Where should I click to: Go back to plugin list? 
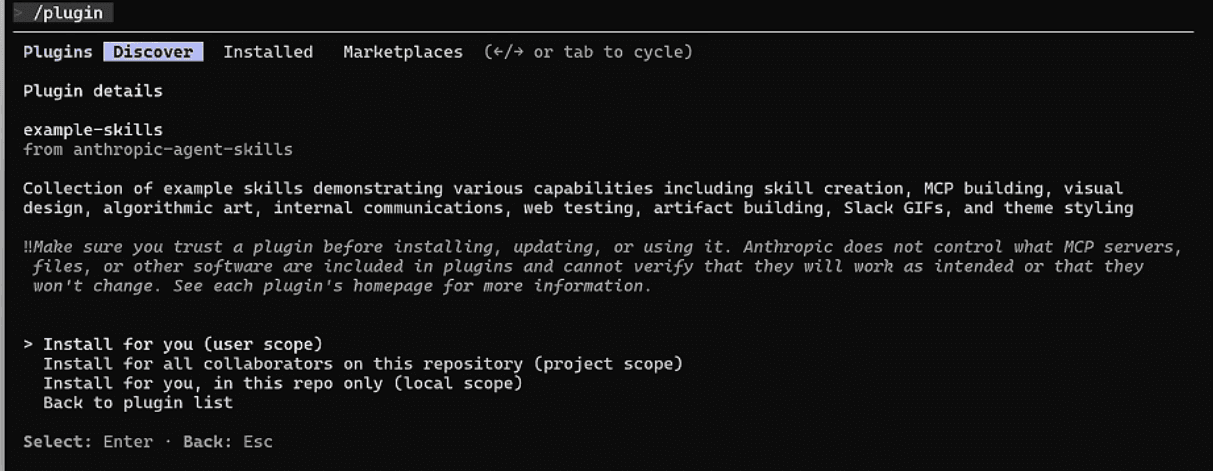tap(137, 403)
